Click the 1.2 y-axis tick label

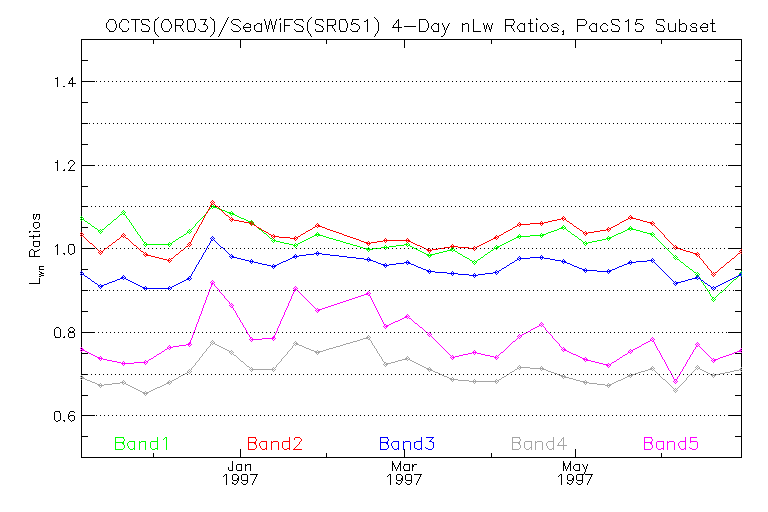click(65, 166)
